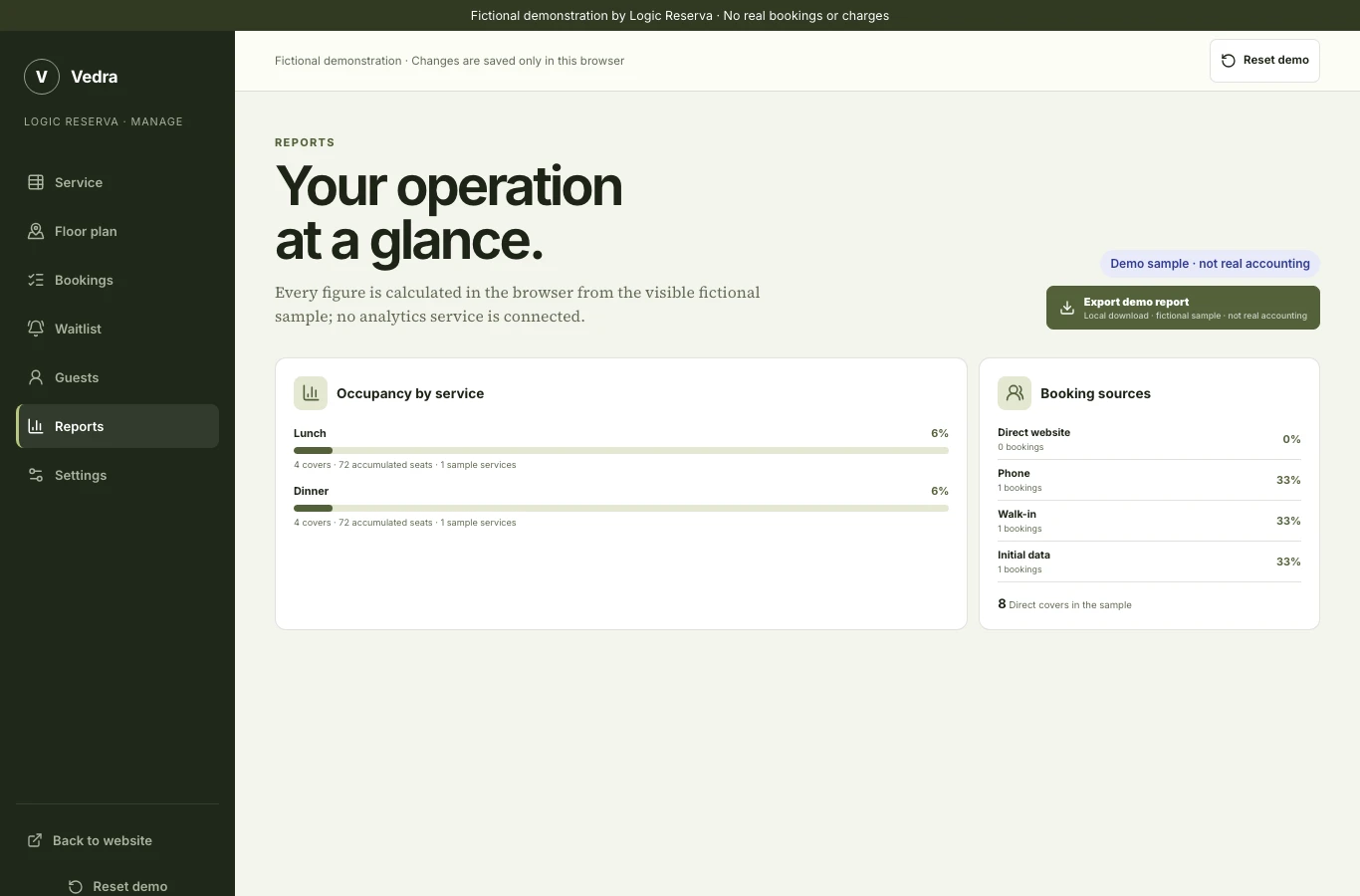Click the Floor plan map pin icon
1360x896 pixels.
(36, 231)
